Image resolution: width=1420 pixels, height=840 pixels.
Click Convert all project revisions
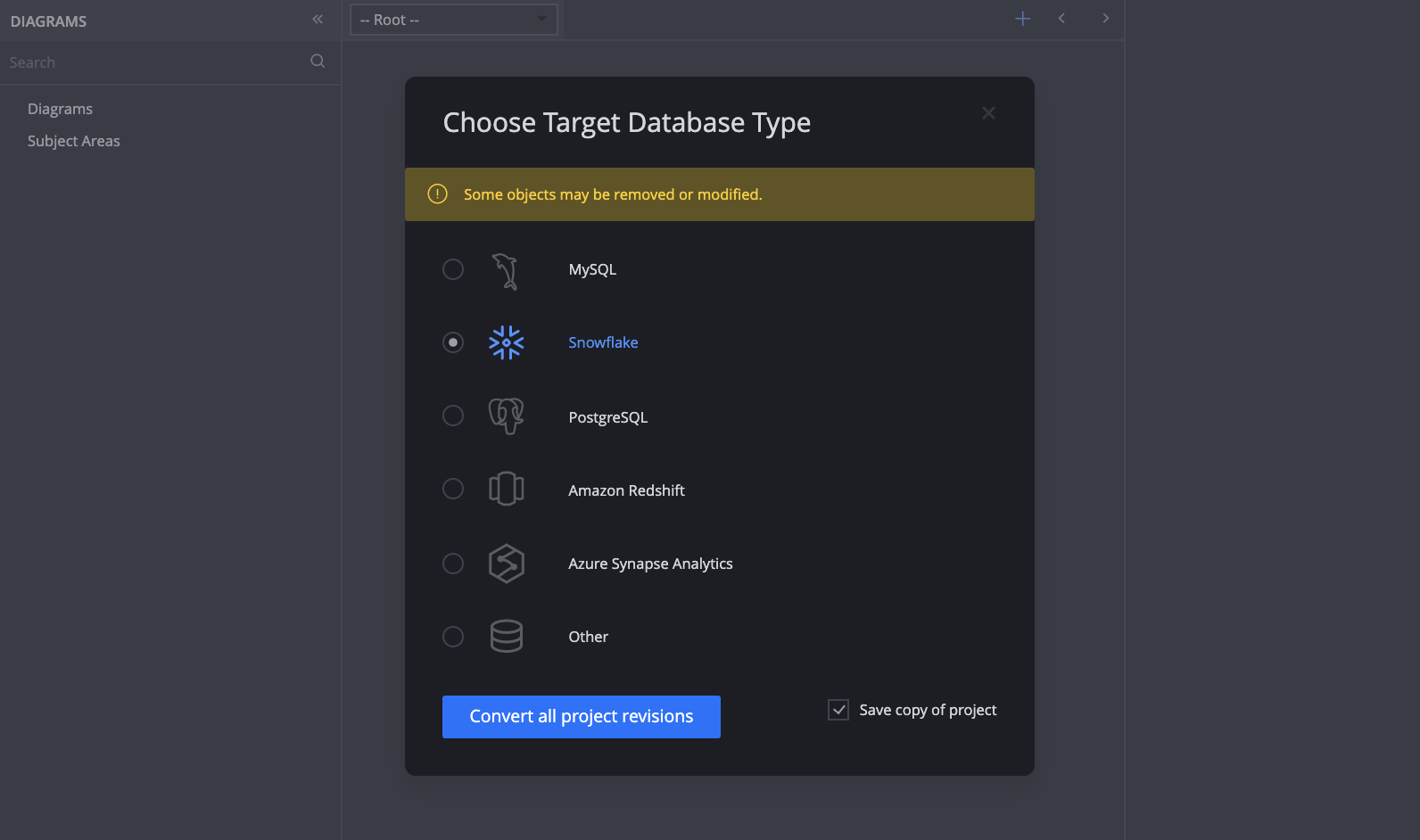click(581, 716)
